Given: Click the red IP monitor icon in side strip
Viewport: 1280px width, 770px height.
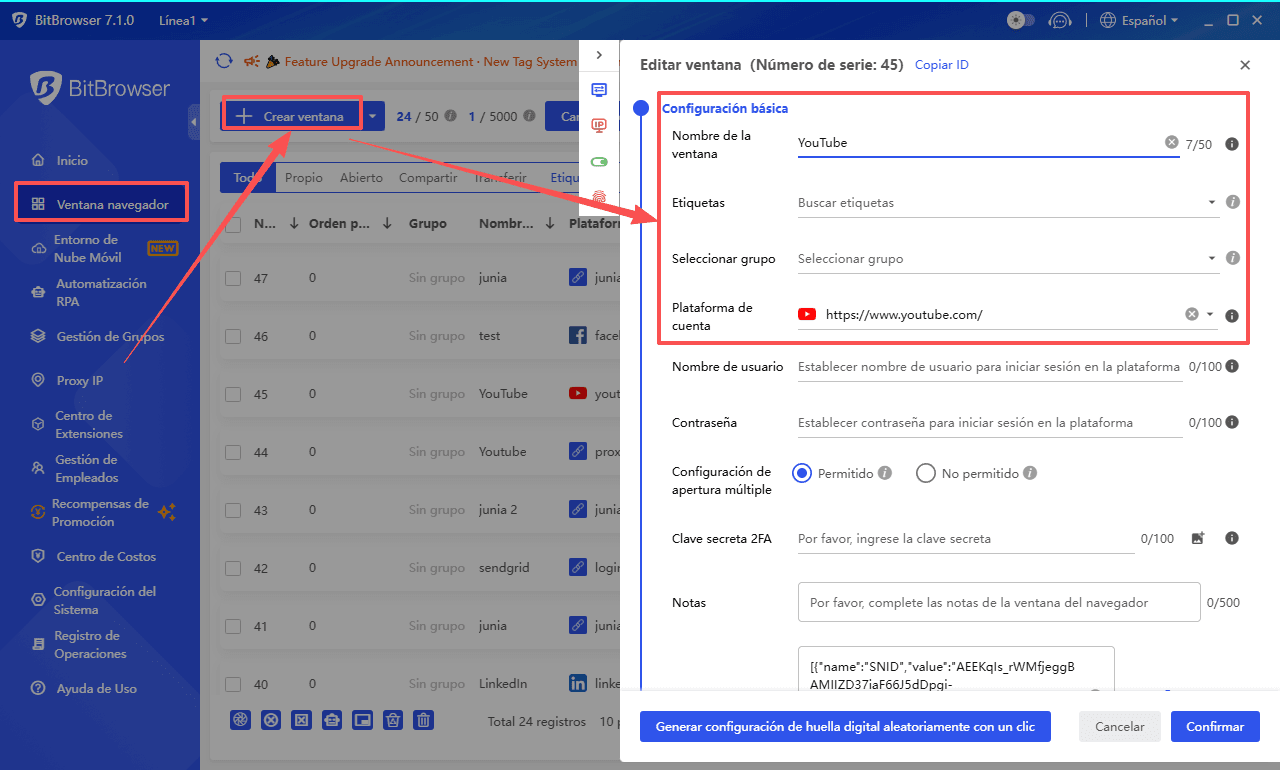Looking at the screenshot, I should 599,125.
